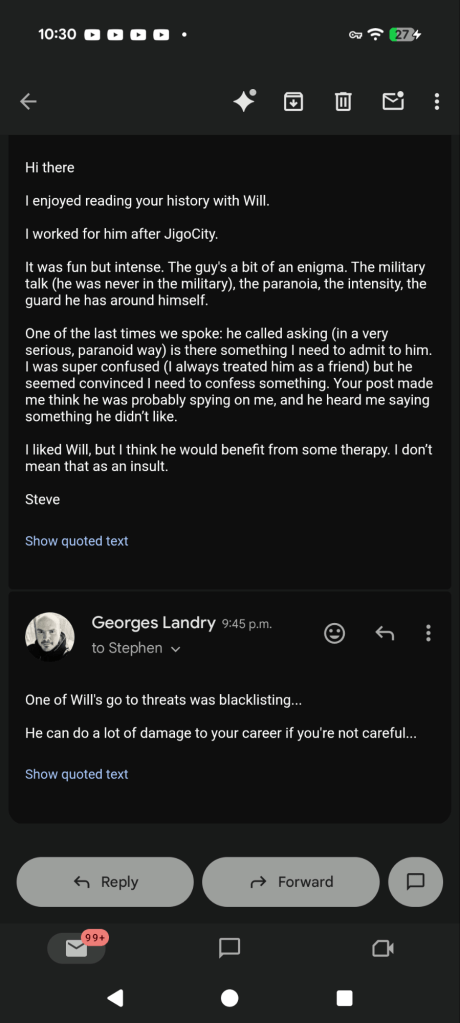Add an emoji reaction to Georges Landry's message
The height and width of the screenshot is (1023, 460).
[335, 633]
